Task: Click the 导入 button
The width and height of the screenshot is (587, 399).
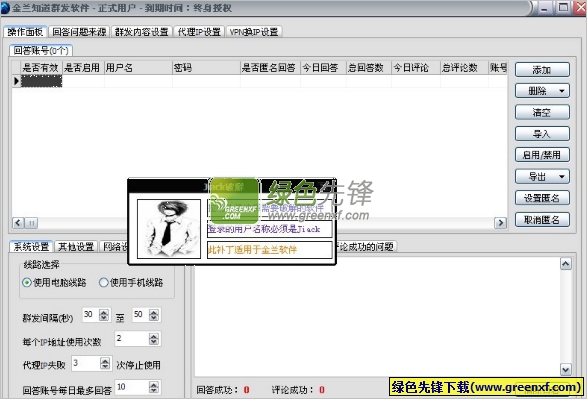Action: (542, 134)
